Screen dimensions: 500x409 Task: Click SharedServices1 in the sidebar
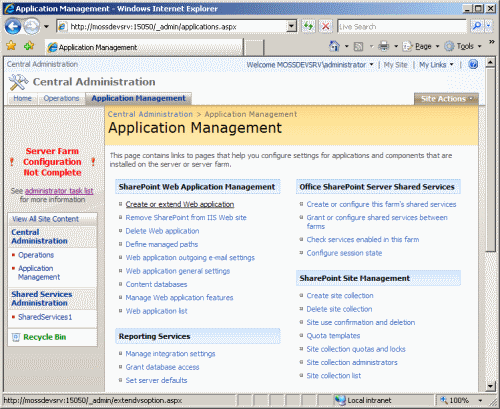click(x=45, y=317)
